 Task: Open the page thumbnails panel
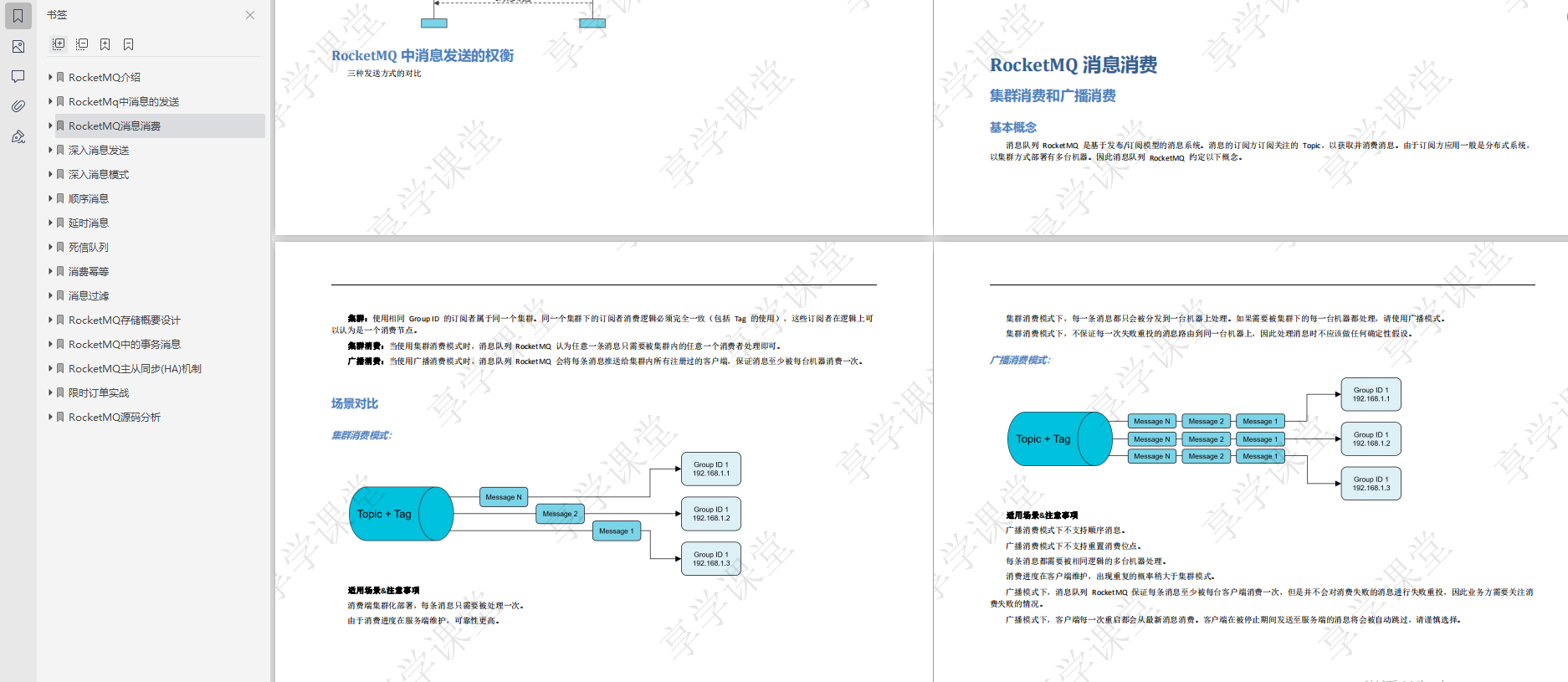(x=18, y=47)
